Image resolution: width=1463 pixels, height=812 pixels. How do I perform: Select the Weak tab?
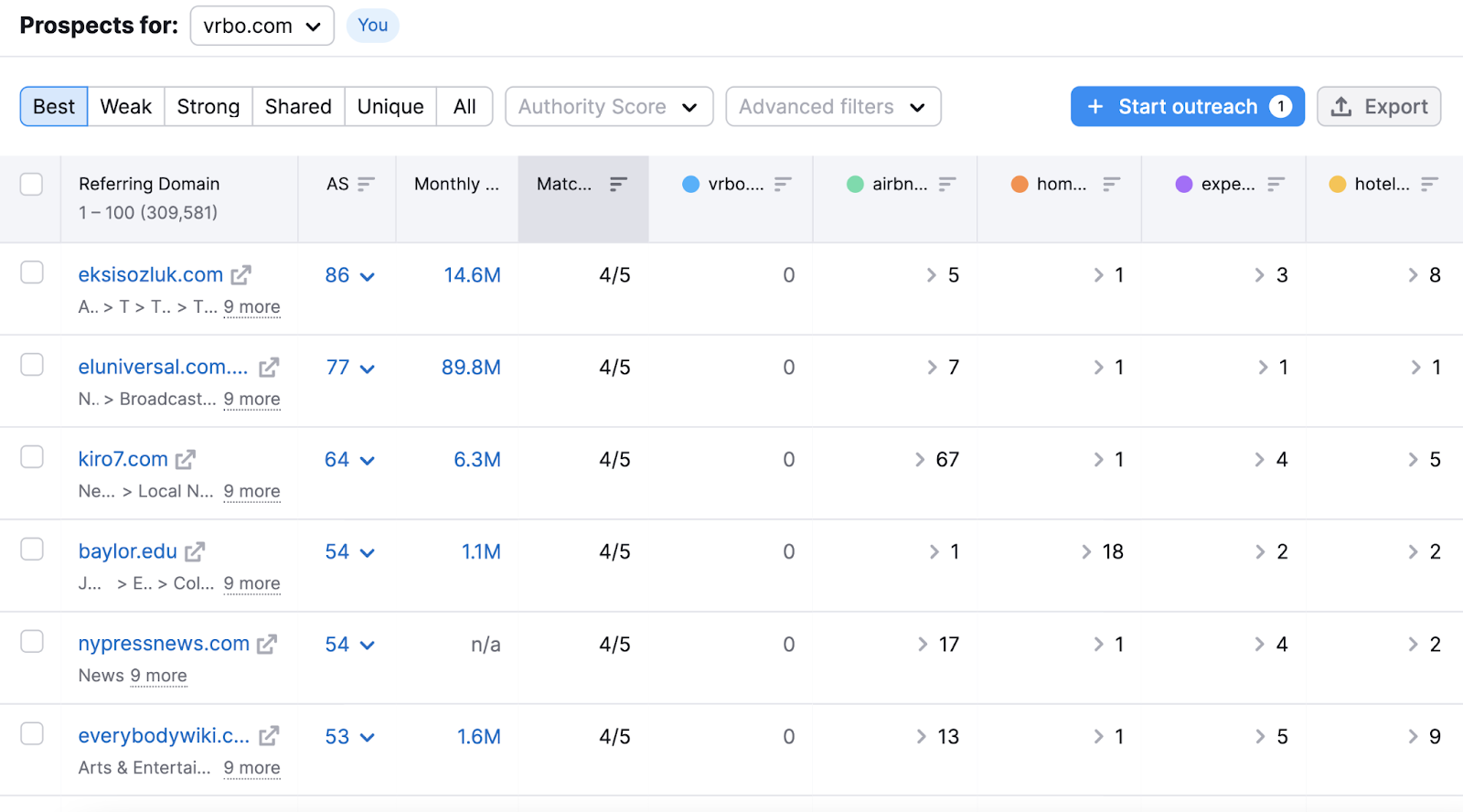coord(126,107)
